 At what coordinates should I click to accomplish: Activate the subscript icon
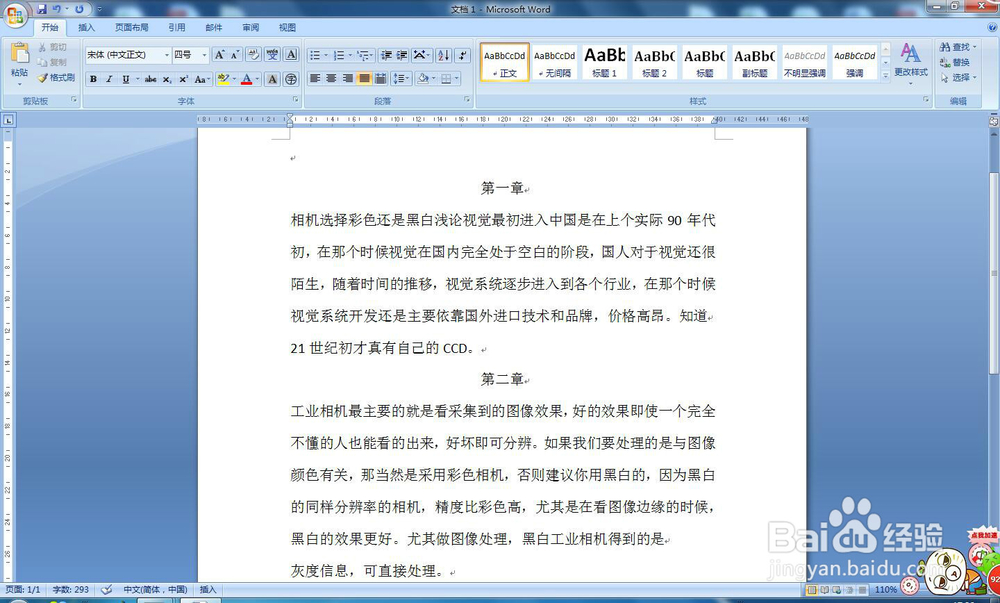click(x=166, y=78)
